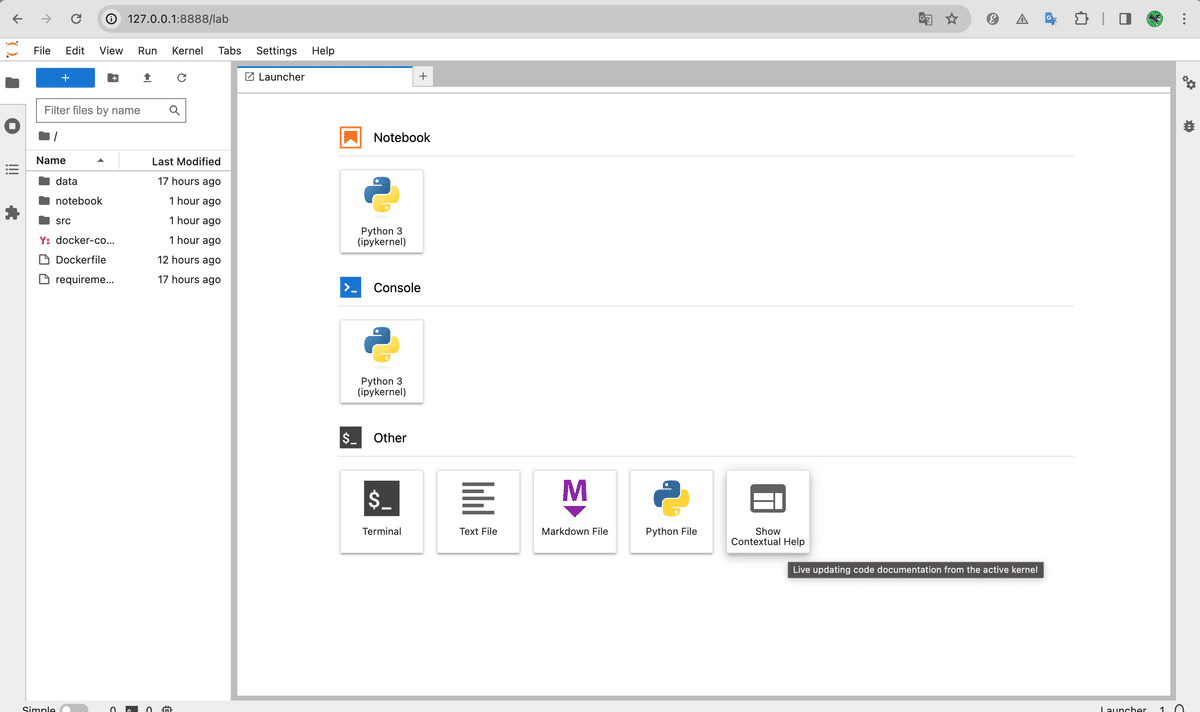This screenshot has height=712, width=1200.
Task: Open the View menu
Action: pos(111,51)
